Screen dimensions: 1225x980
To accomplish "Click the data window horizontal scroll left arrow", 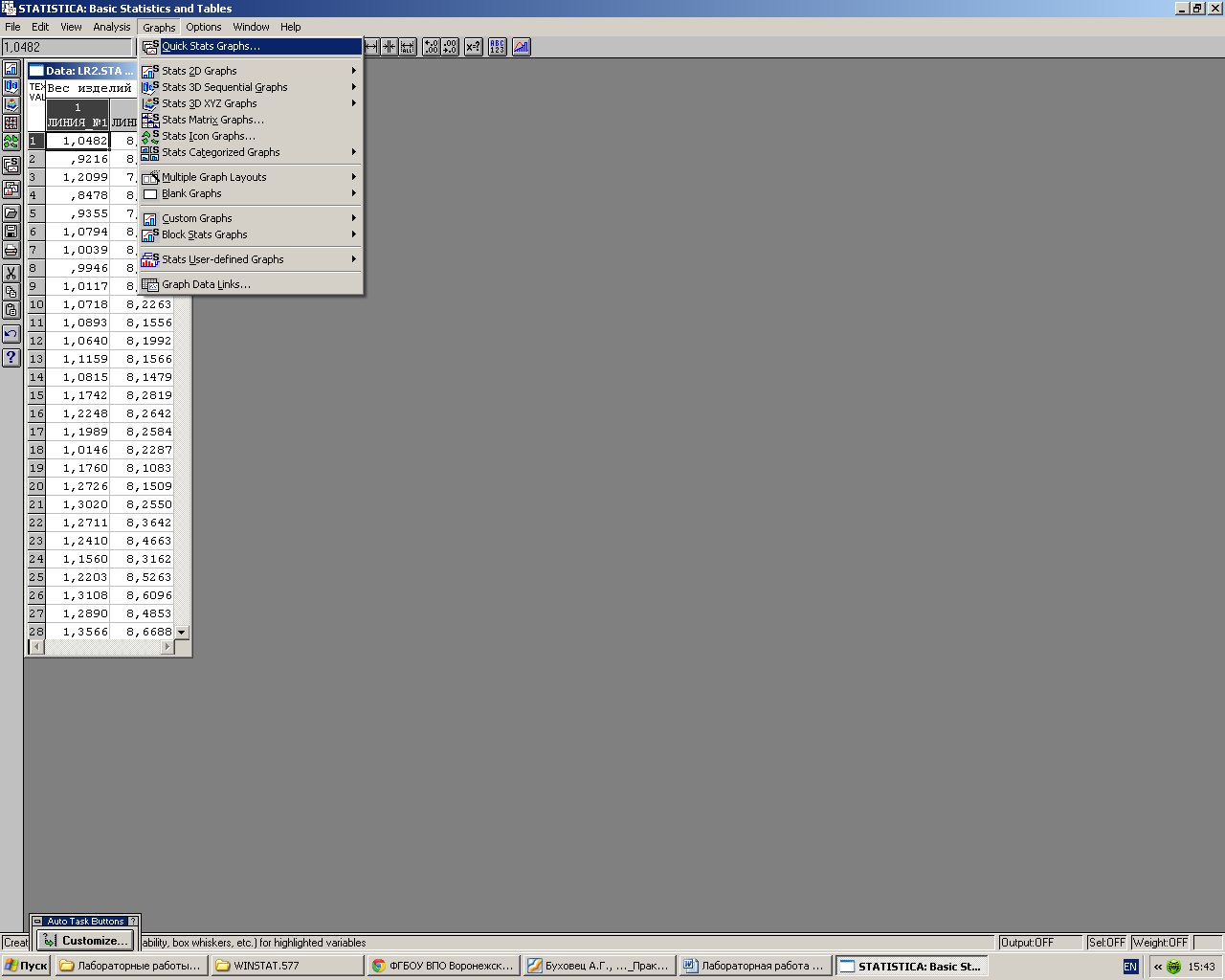I will pyautogui.click(x=37, y=647).
